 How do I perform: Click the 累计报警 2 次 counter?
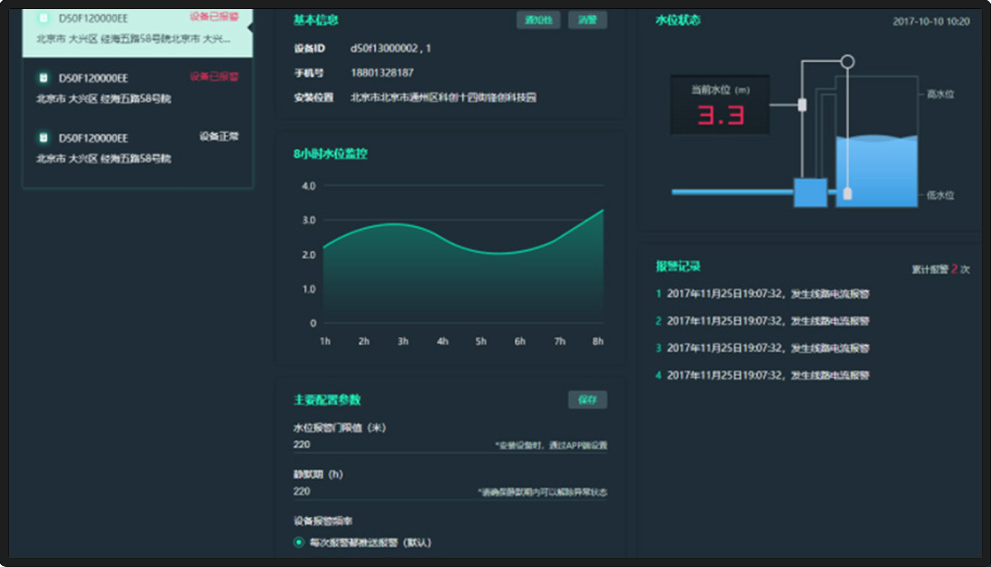940,269
